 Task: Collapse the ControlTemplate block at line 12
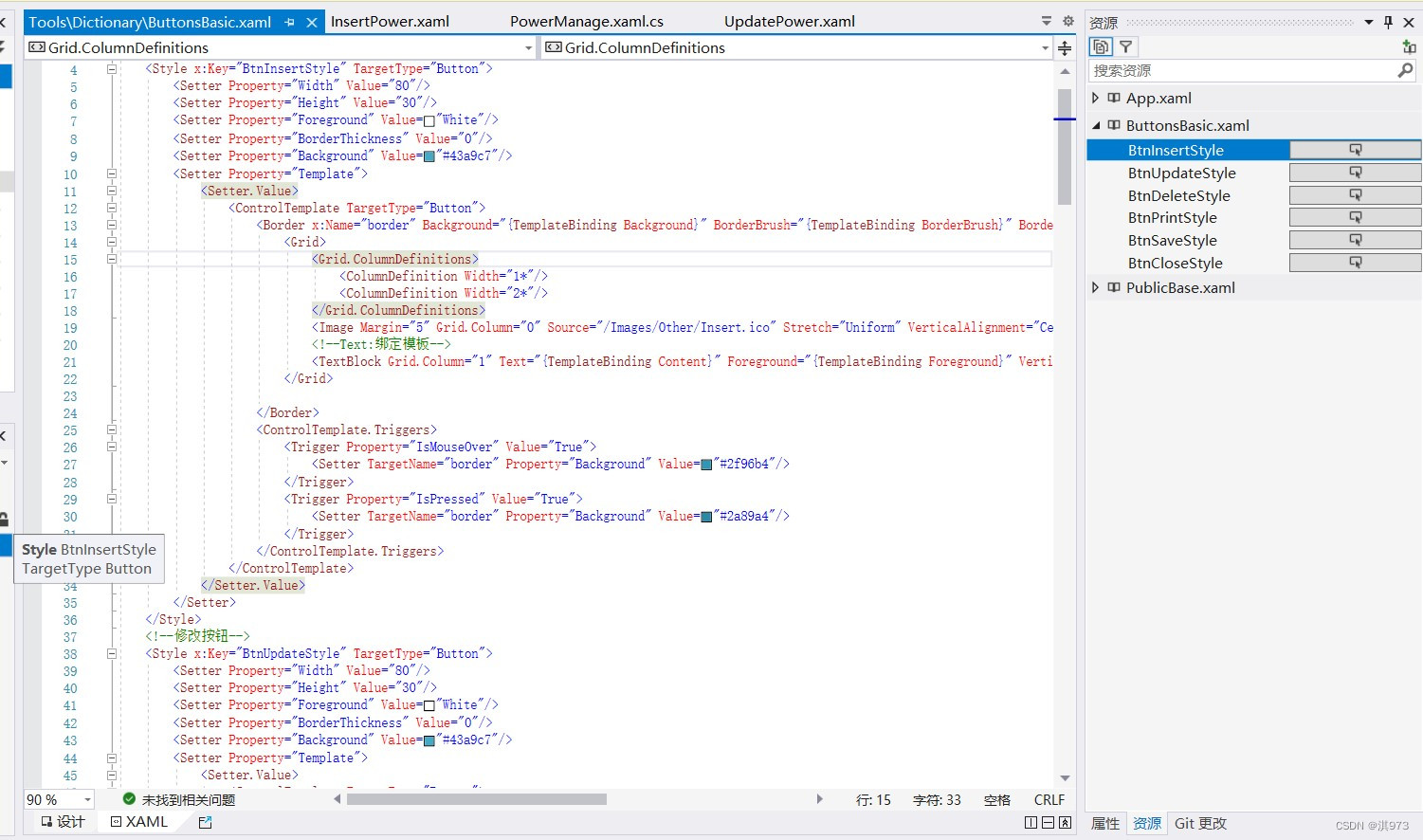111,208
